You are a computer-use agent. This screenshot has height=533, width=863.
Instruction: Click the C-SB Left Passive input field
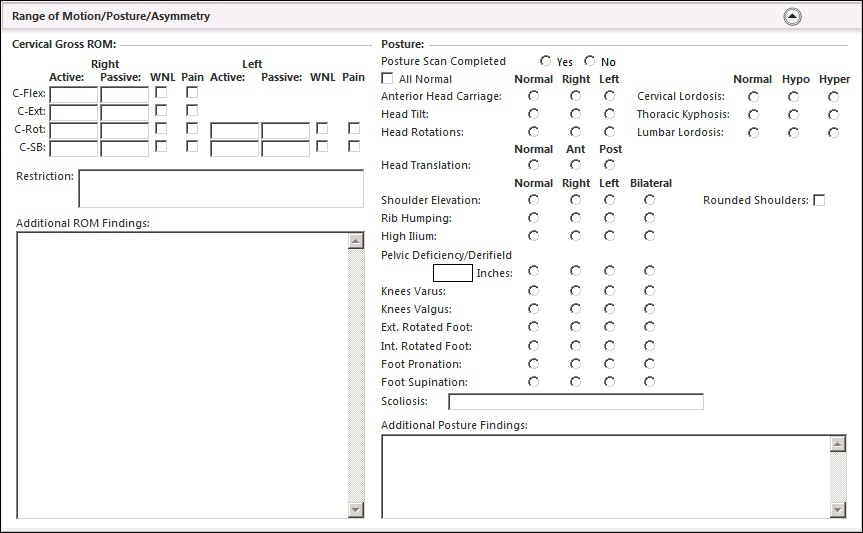click(x=285, y=149)
